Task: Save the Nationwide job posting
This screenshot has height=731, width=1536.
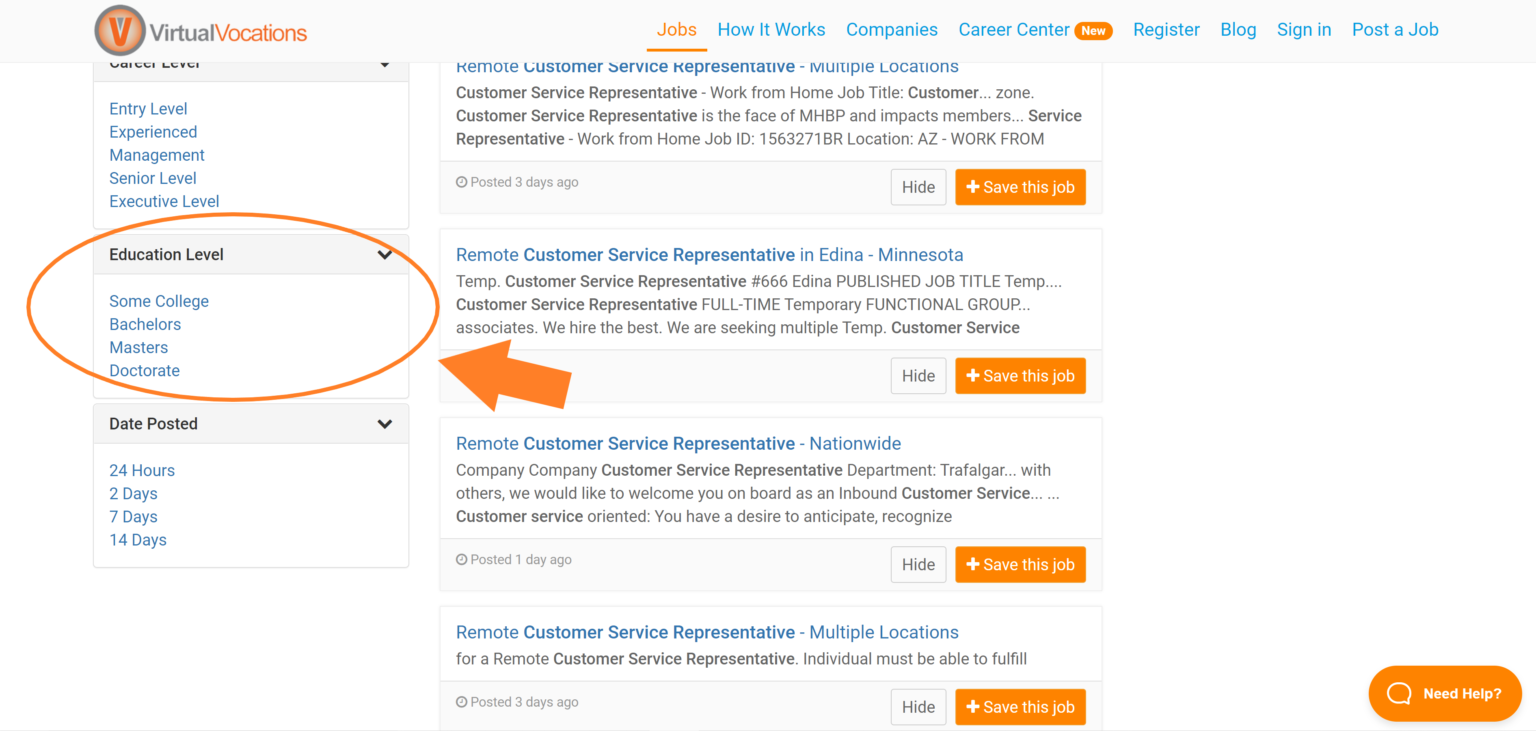Action: tap(1020, 564)
